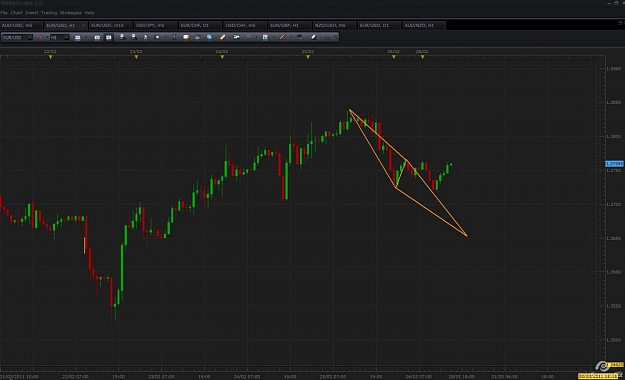Image resolution: width=625 pixels, height=380 pixels.
Task: Switch to the AUD/NZD, H1 chart tab
Action: 424,25
